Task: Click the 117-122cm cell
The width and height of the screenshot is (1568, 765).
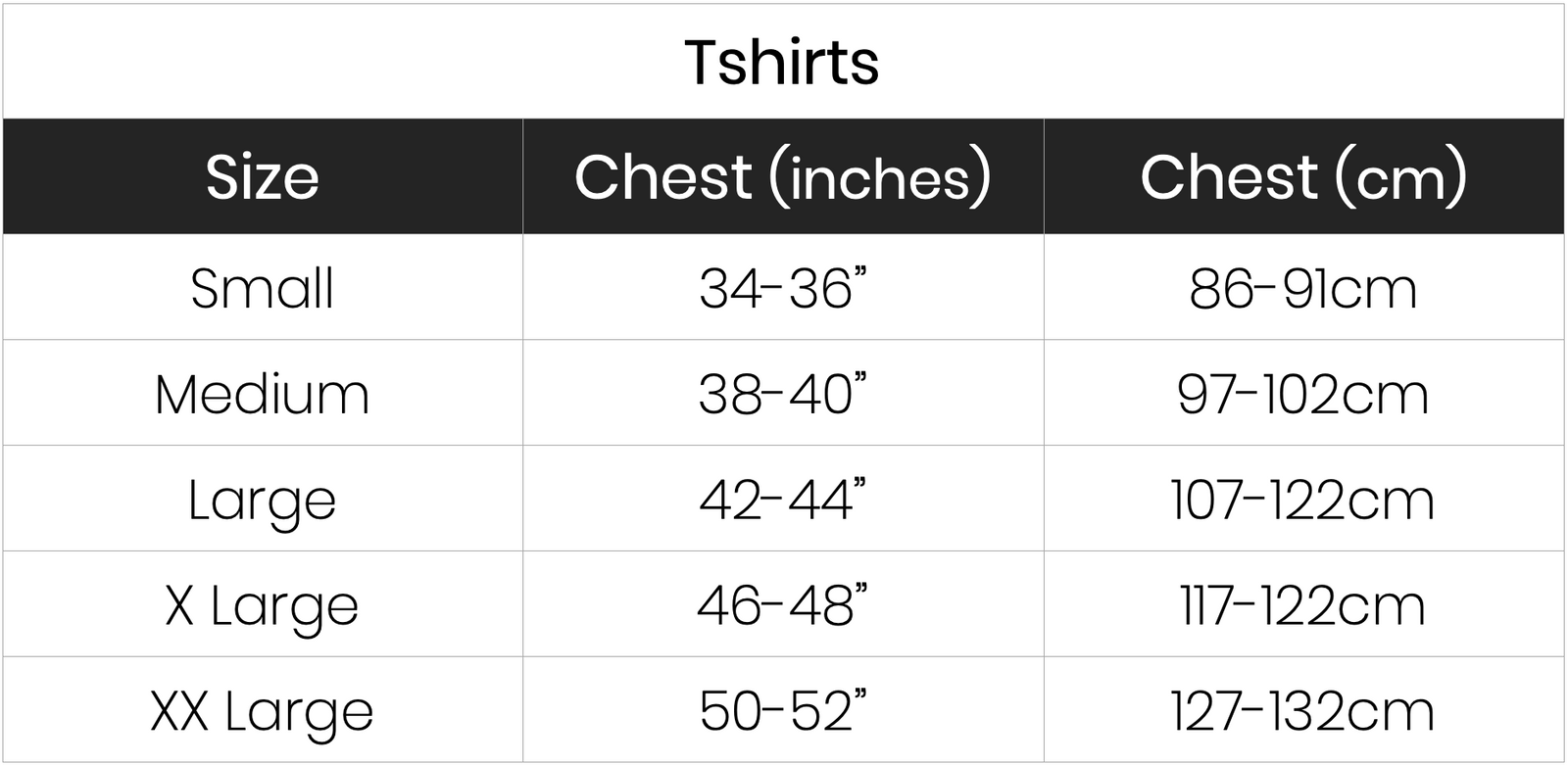Action: tap(1303, 605)
